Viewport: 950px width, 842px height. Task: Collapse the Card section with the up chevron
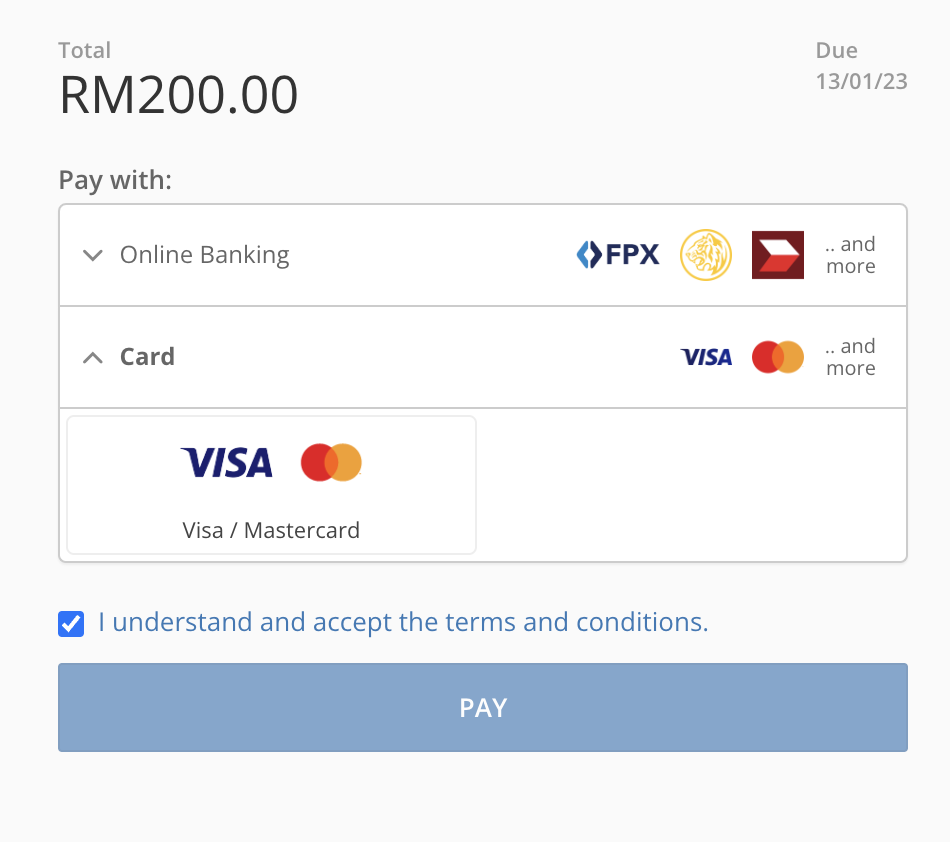pyautogui.click(x=93, y=357)
